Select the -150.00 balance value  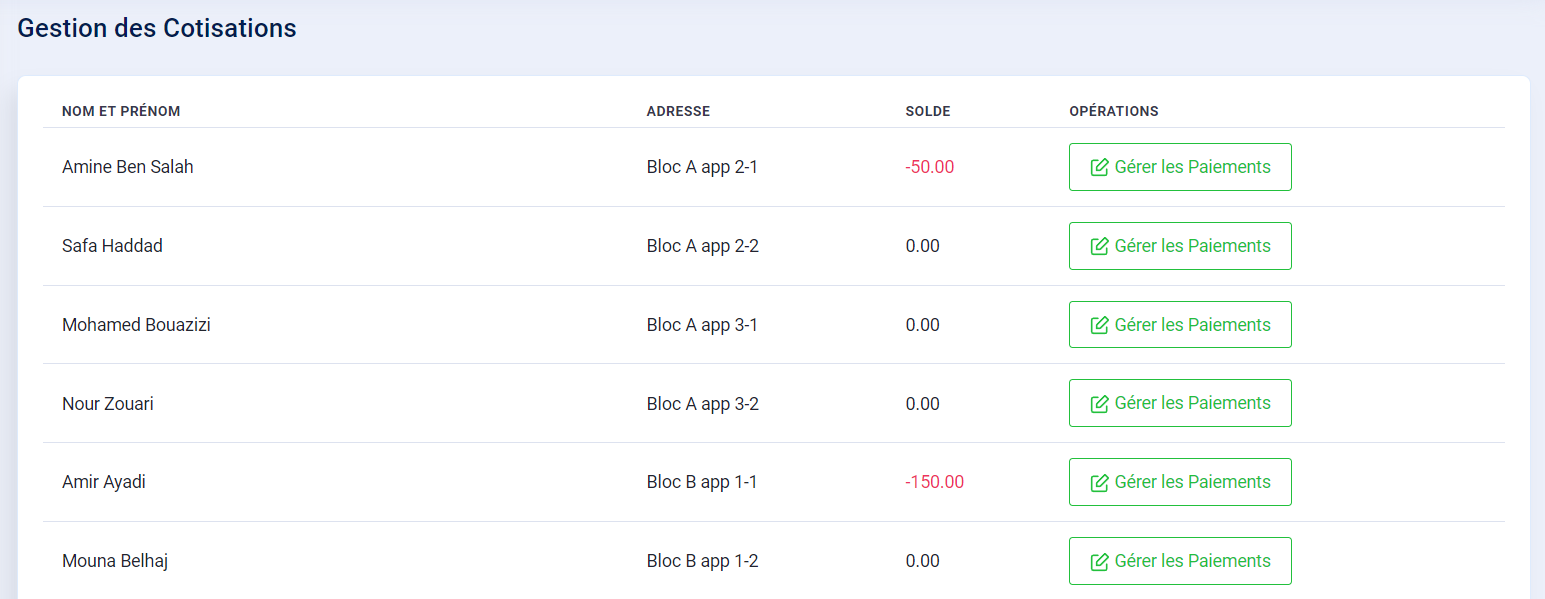pyautogui.click(x=935, y=482)
